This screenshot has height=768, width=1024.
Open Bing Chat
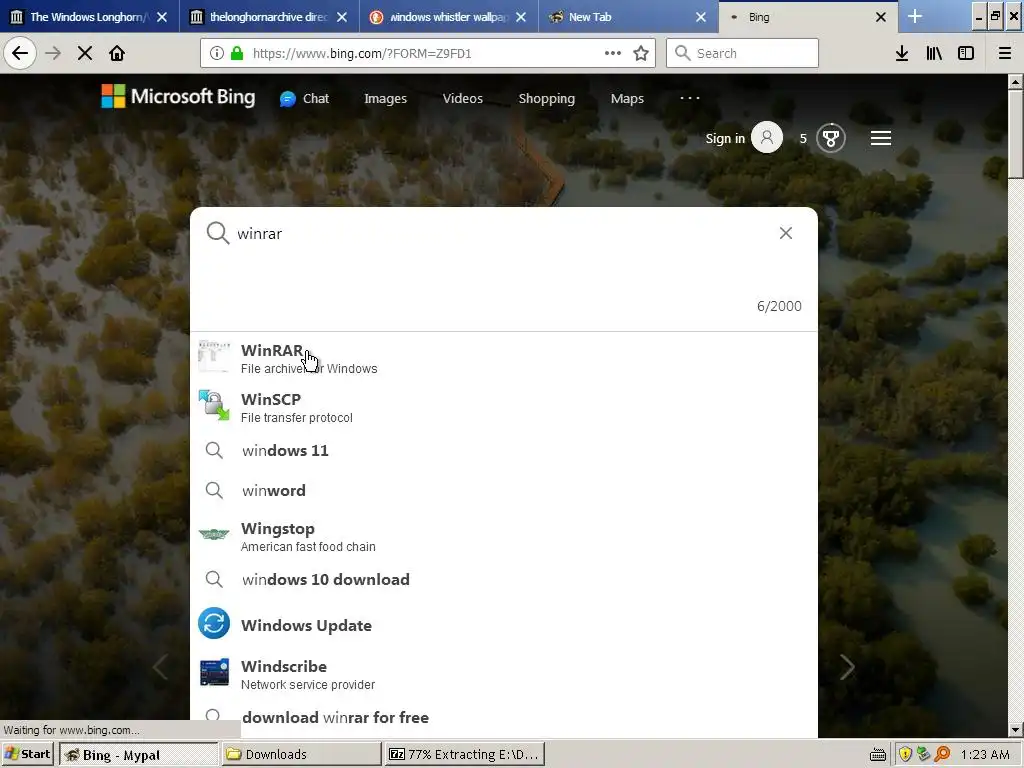(304, 99)
